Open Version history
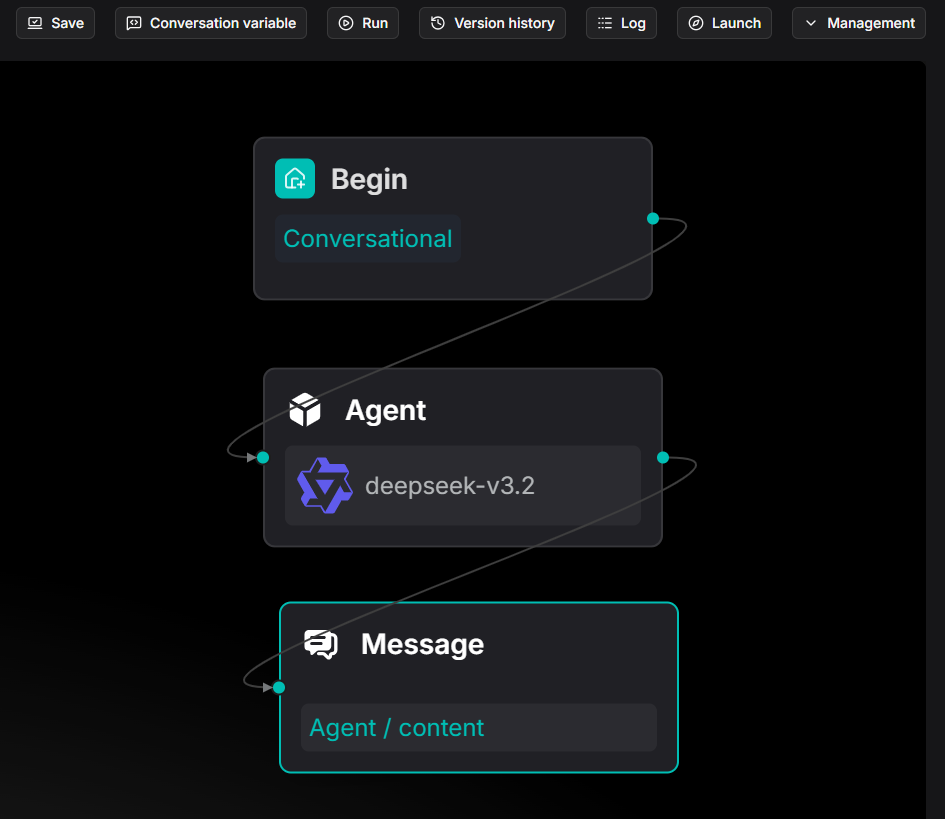Image resolution: width=945 pixels, height=819 pixels. tap(492, 23)
